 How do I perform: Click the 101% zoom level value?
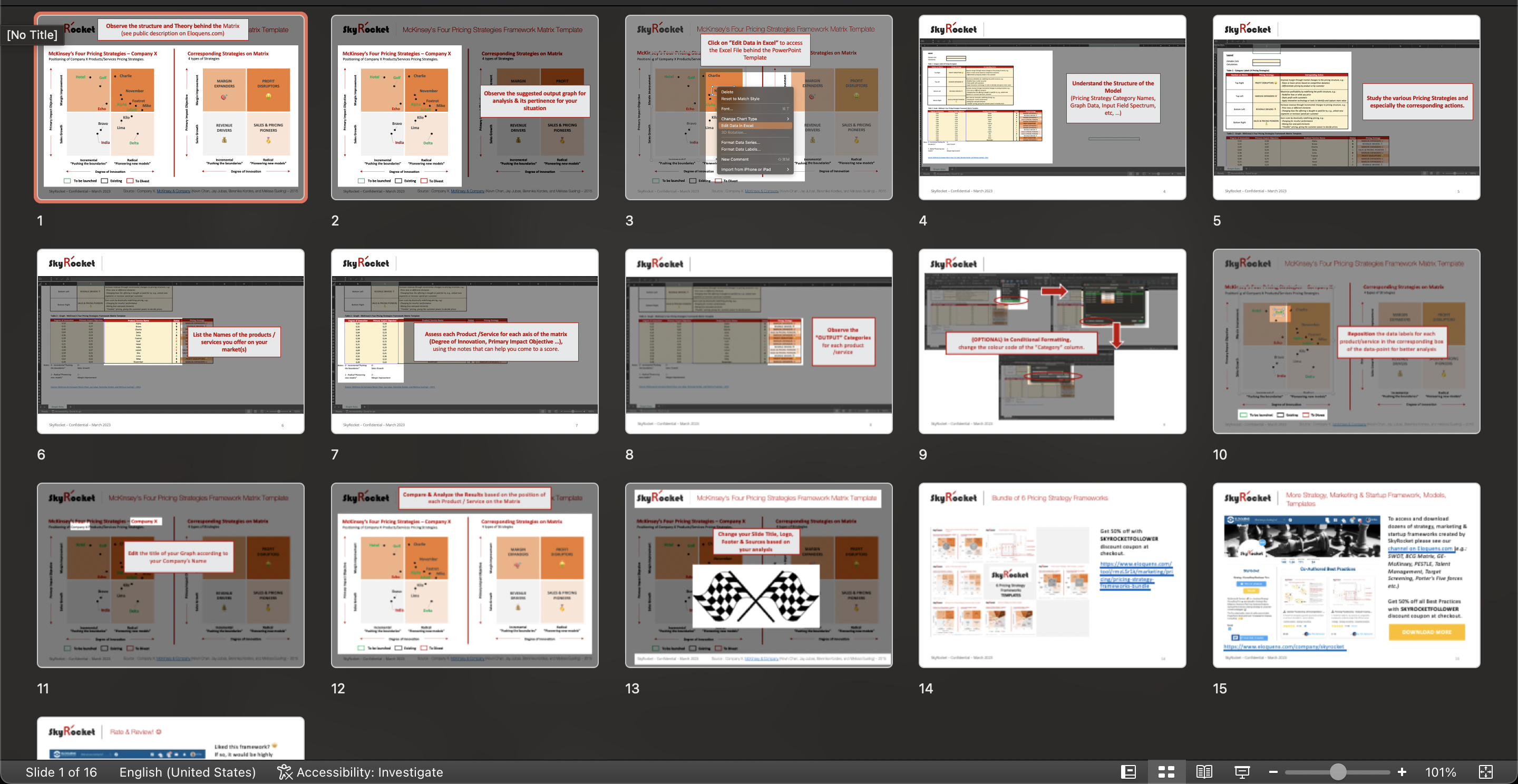[1440, 772]
